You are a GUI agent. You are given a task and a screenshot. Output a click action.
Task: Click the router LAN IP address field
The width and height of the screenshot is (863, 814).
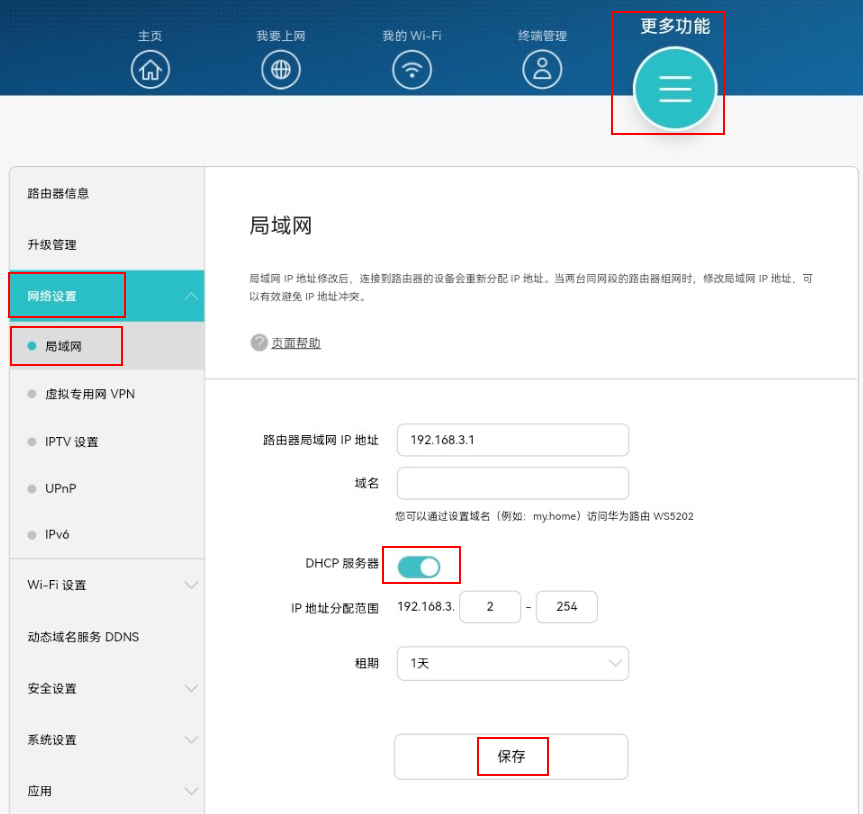[512, 440]
